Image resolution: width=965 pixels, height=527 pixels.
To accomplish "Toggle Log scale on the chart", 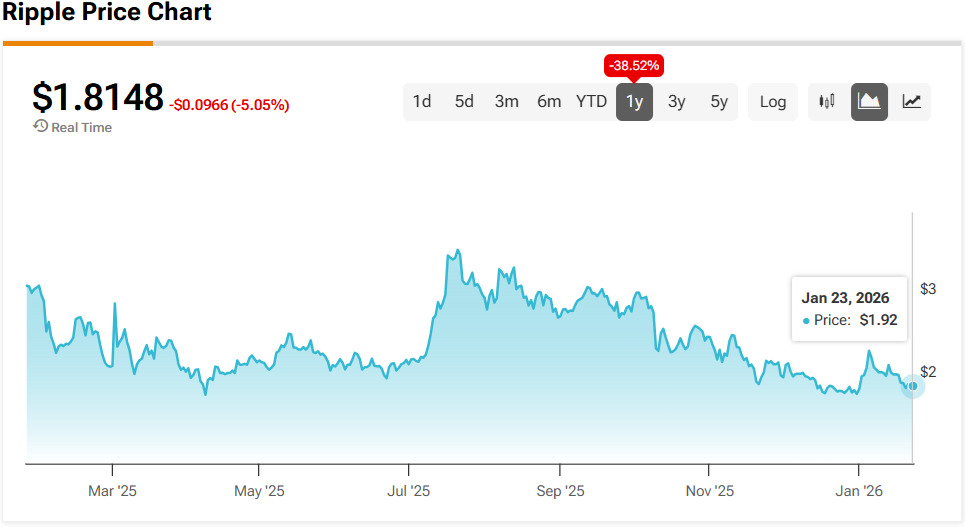I will [x=772, y=102].
